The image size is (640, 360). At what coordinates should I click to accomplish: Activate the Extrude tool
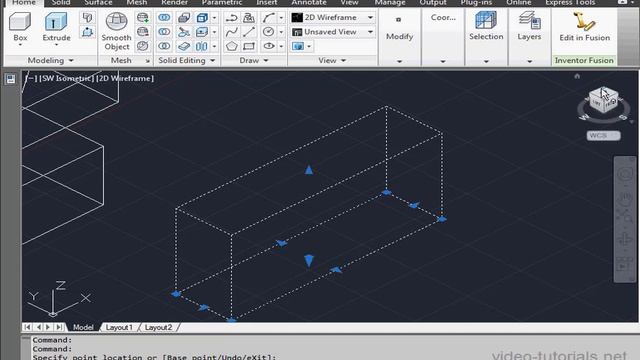pos(56,26)
